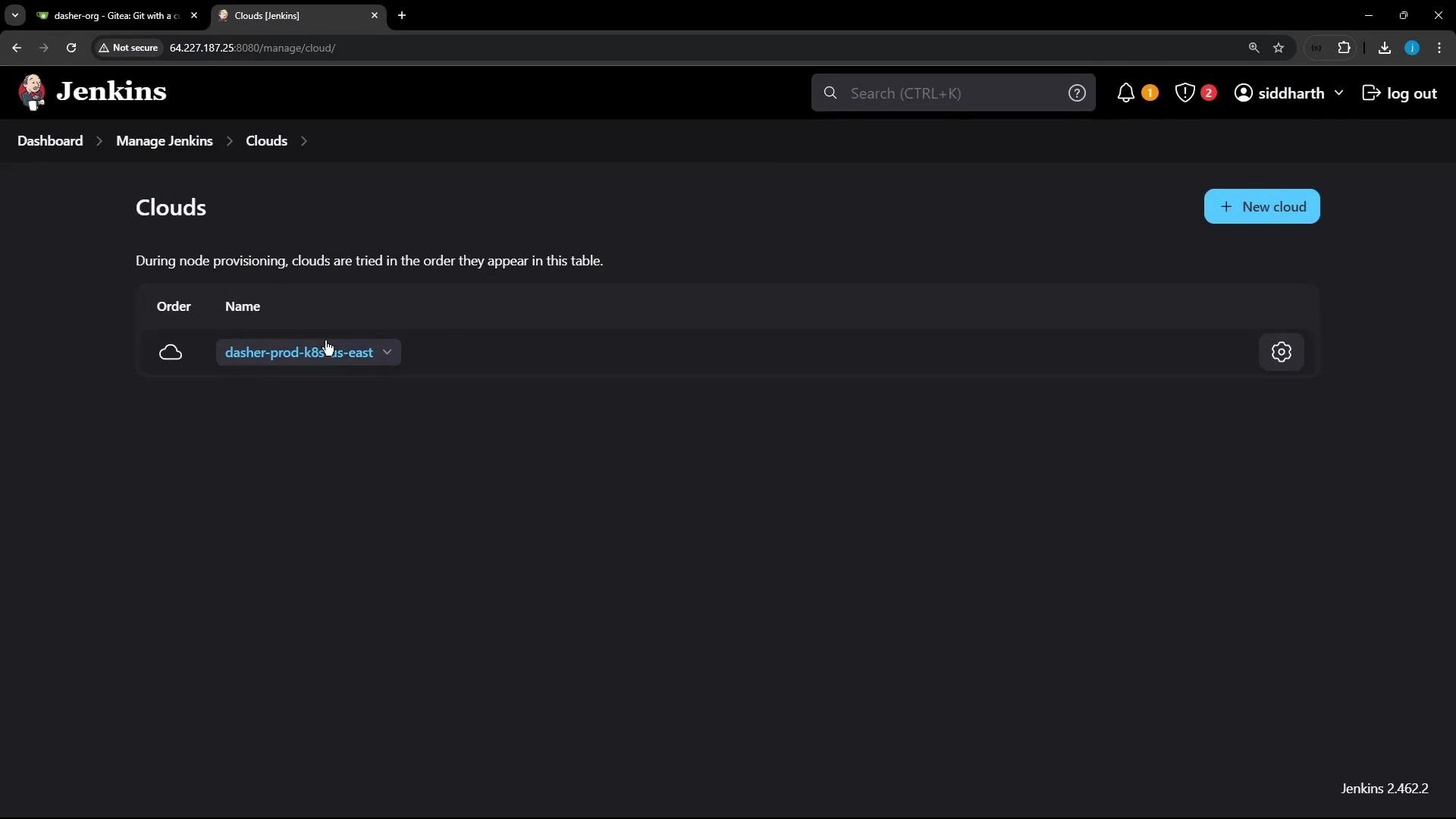1456x819 pixels.
Task: Expand Clouds breadcrumb chevron
Action: (x=304, y=141)
